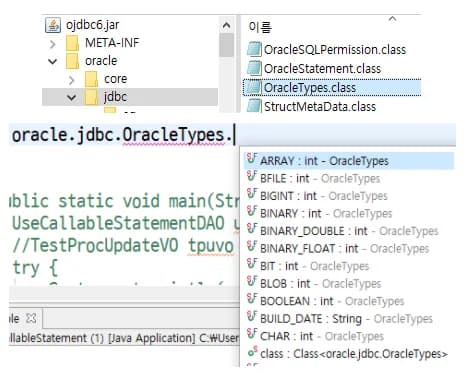Screen dimensions: 472x373
Task: Click the BUILD_DATE static field icon
Action: (x=252, y=317)
